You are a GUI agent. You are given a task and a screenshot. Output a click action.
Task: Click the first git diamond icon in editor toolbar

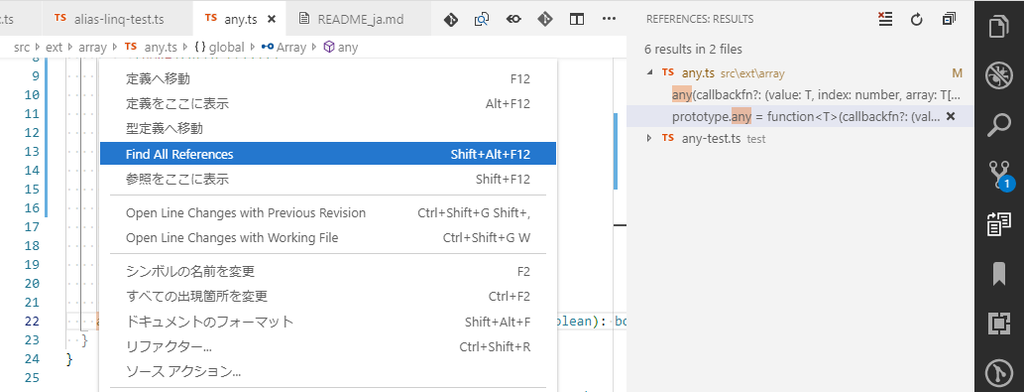point(451,19)
